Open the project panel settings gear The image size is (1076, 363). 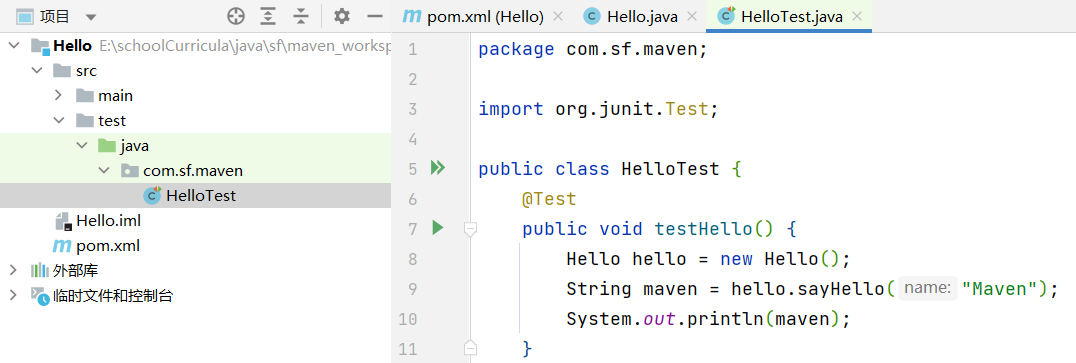coord(341,16)
